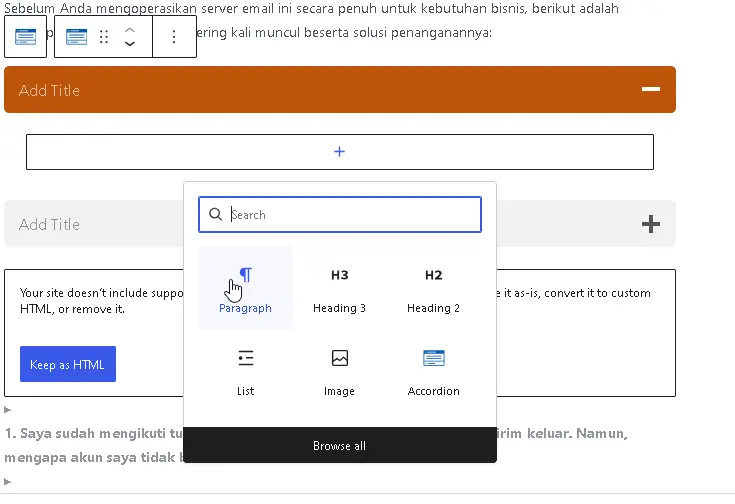Insert an Accordion block
This screenshot has width=735, height=504.
pyautogui.click(x=434, y=371)
